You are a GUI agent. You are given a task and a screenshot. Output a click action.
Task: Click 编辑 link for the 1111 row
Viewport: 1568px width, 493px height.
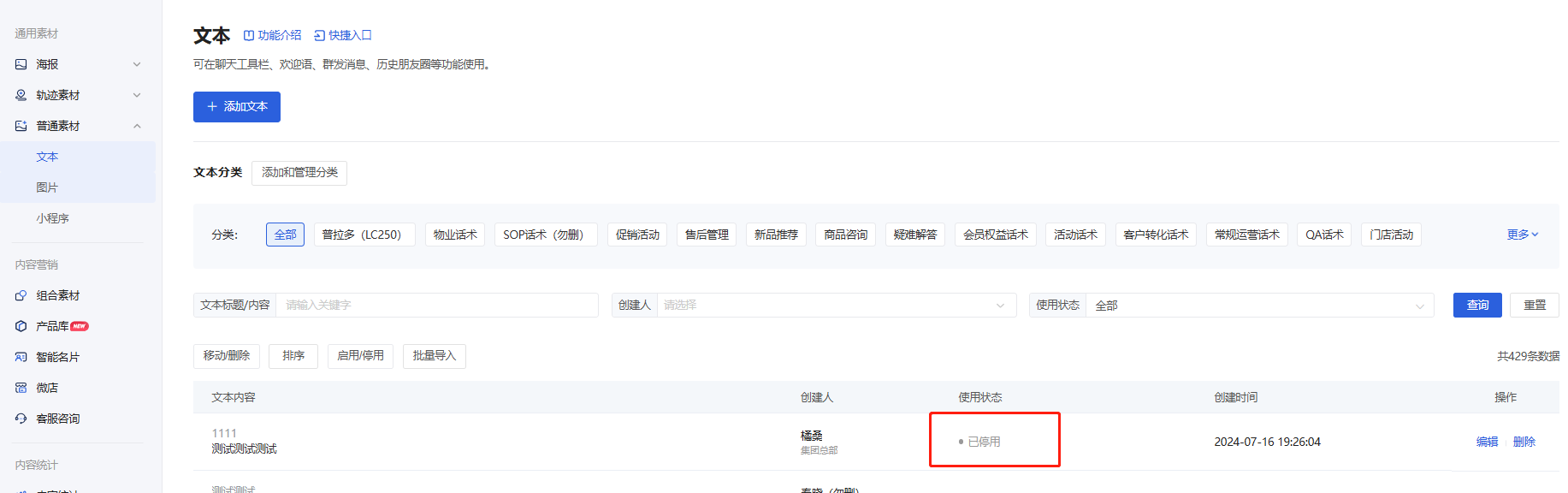[x=1487, y=442]
